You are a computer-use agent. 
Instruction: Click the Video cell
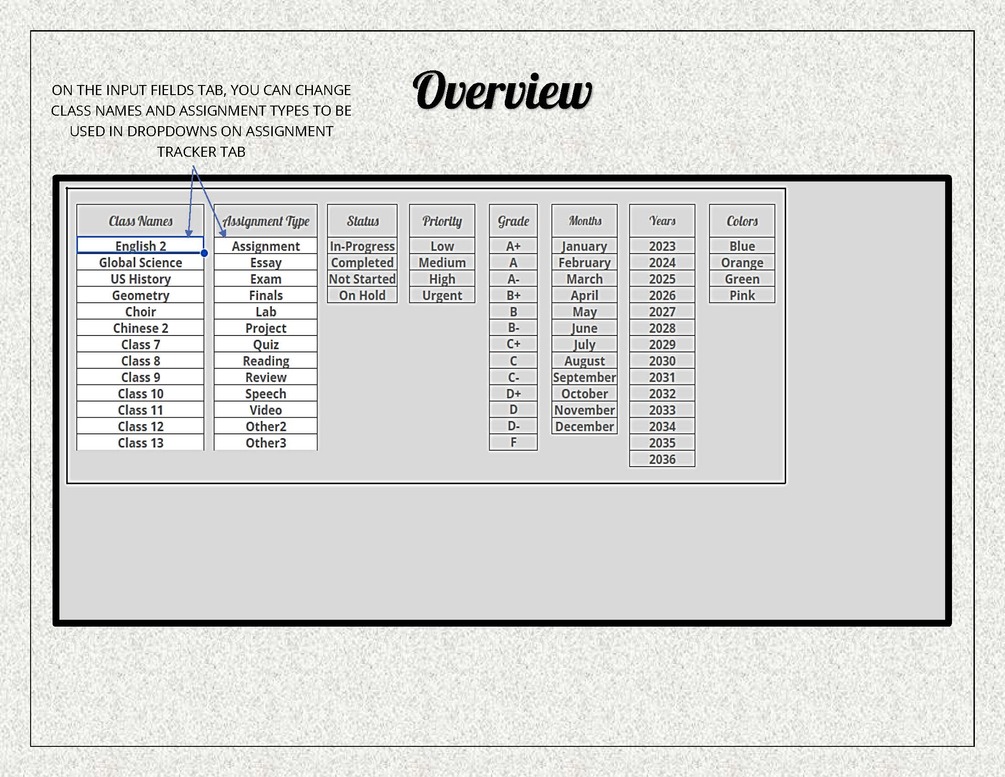click(265, 410)
